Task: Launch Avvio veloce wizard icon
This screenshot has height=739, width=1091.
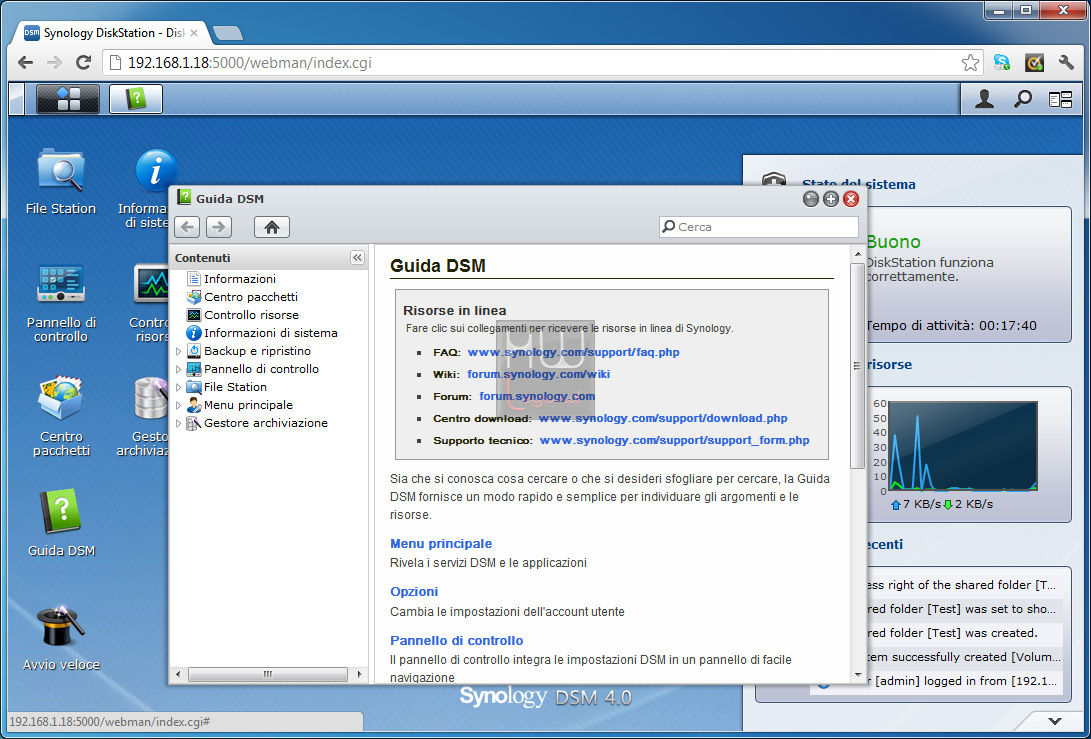Action: click(x=61, y=638)
